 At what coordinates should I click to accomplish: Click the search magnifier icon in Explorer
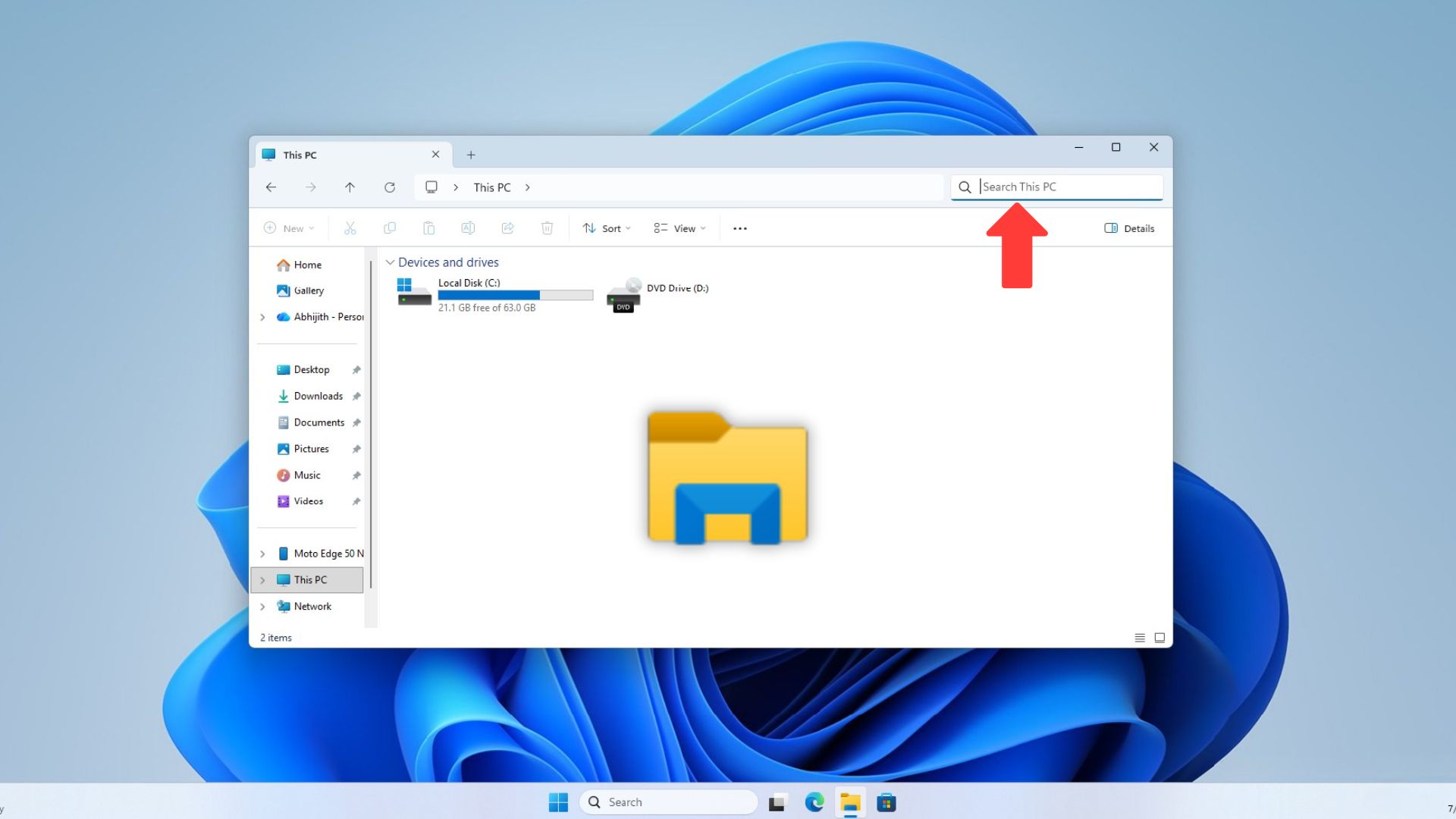965,187
